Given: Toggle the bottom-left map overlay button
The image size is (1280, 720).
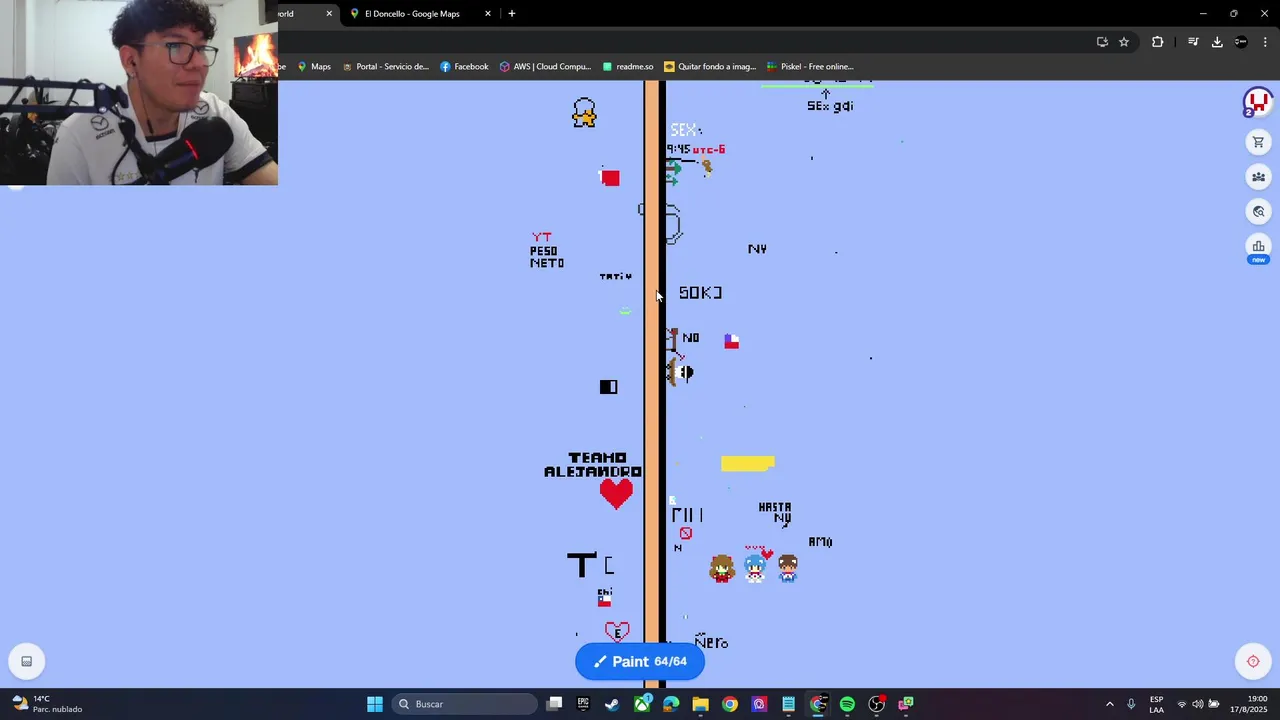Looking at the screenshot, I should [x=27, y=661].
